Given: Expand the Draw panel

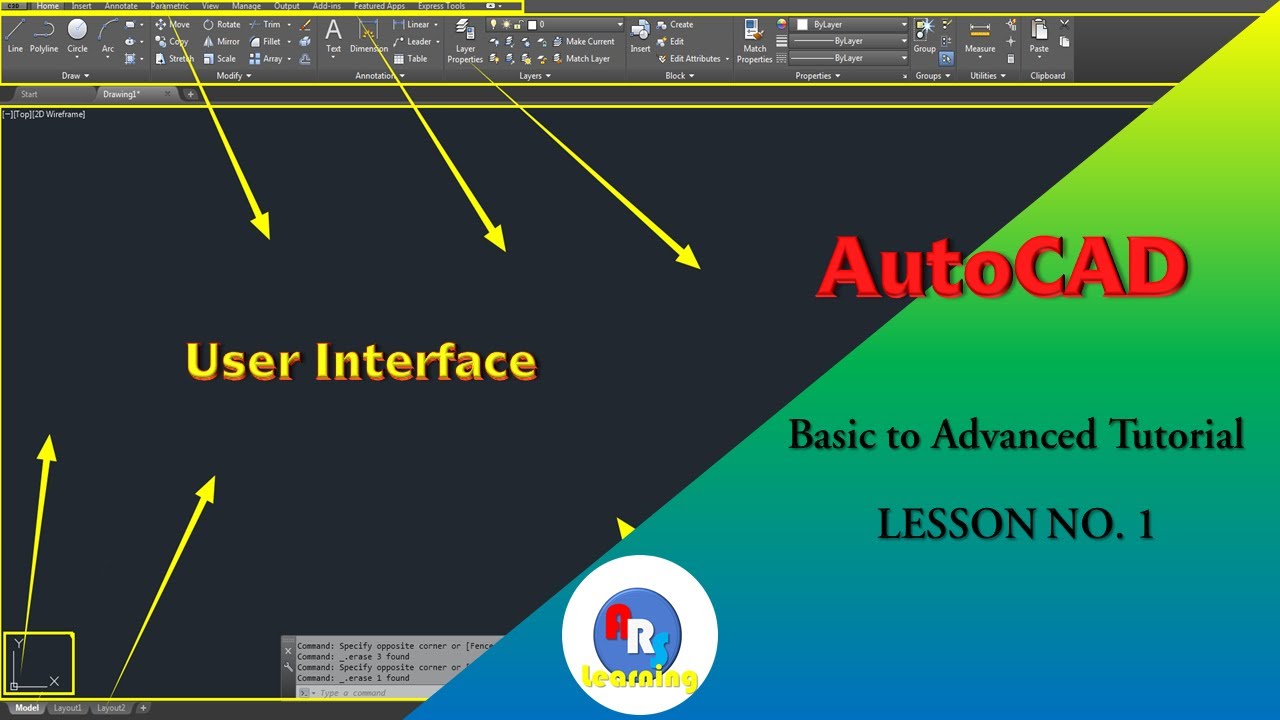Looking at the screenshot, I should (x=75, y=76).
